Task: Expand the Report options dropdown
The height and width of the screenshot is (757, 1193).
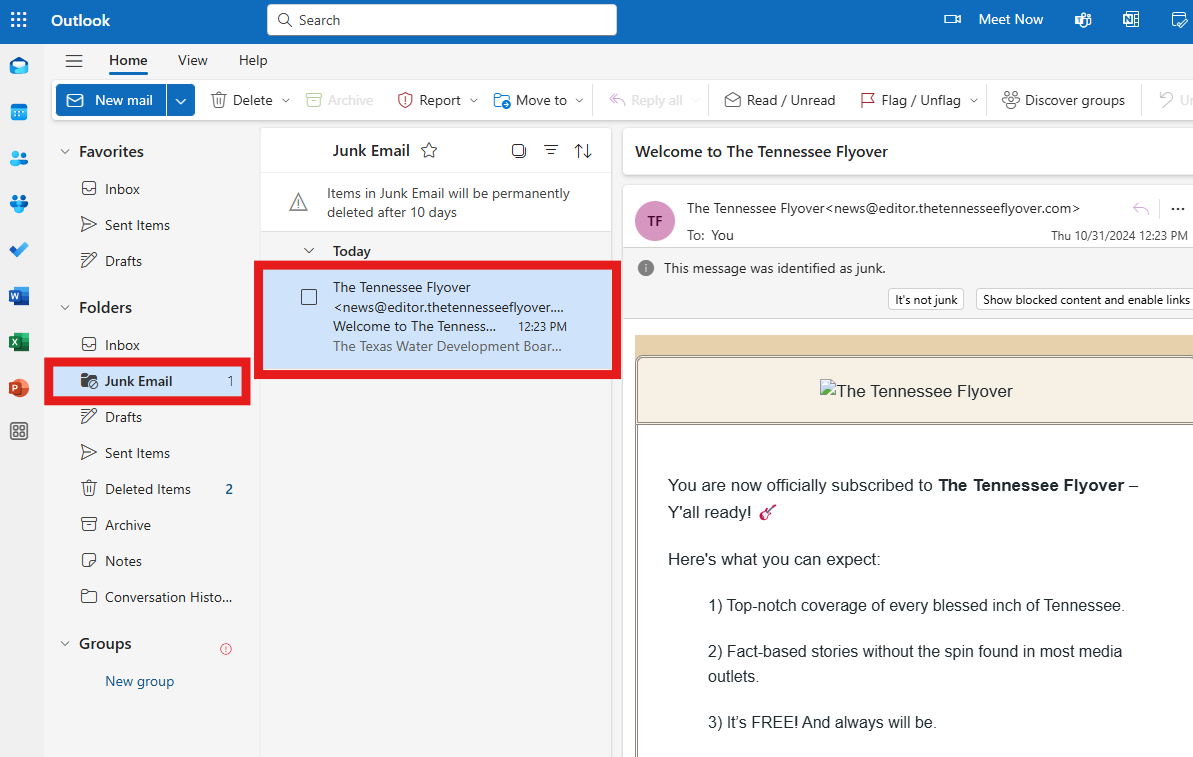Action: [x=473, y=100]
